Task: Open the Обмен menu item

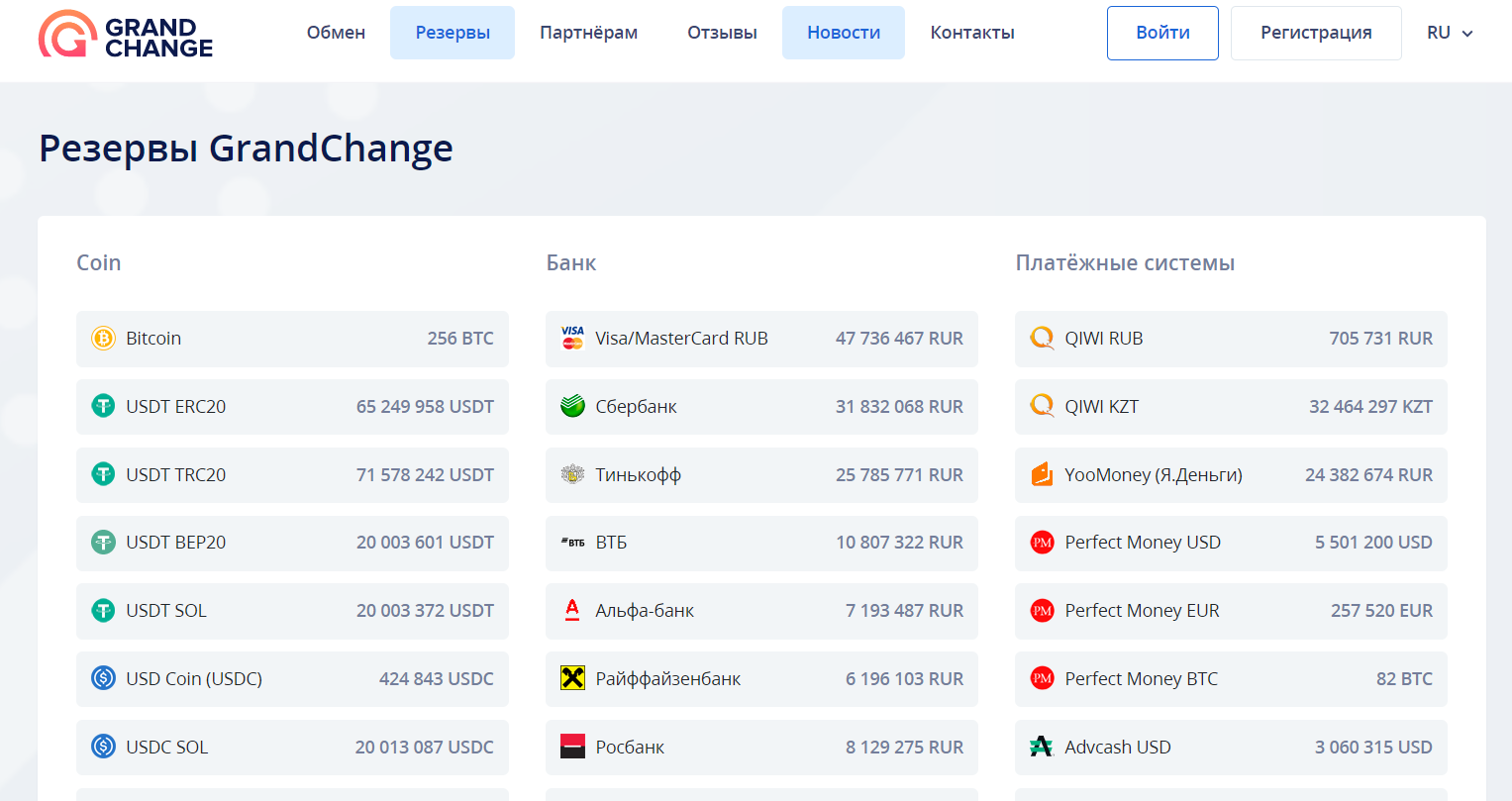Action: point(336,33)
